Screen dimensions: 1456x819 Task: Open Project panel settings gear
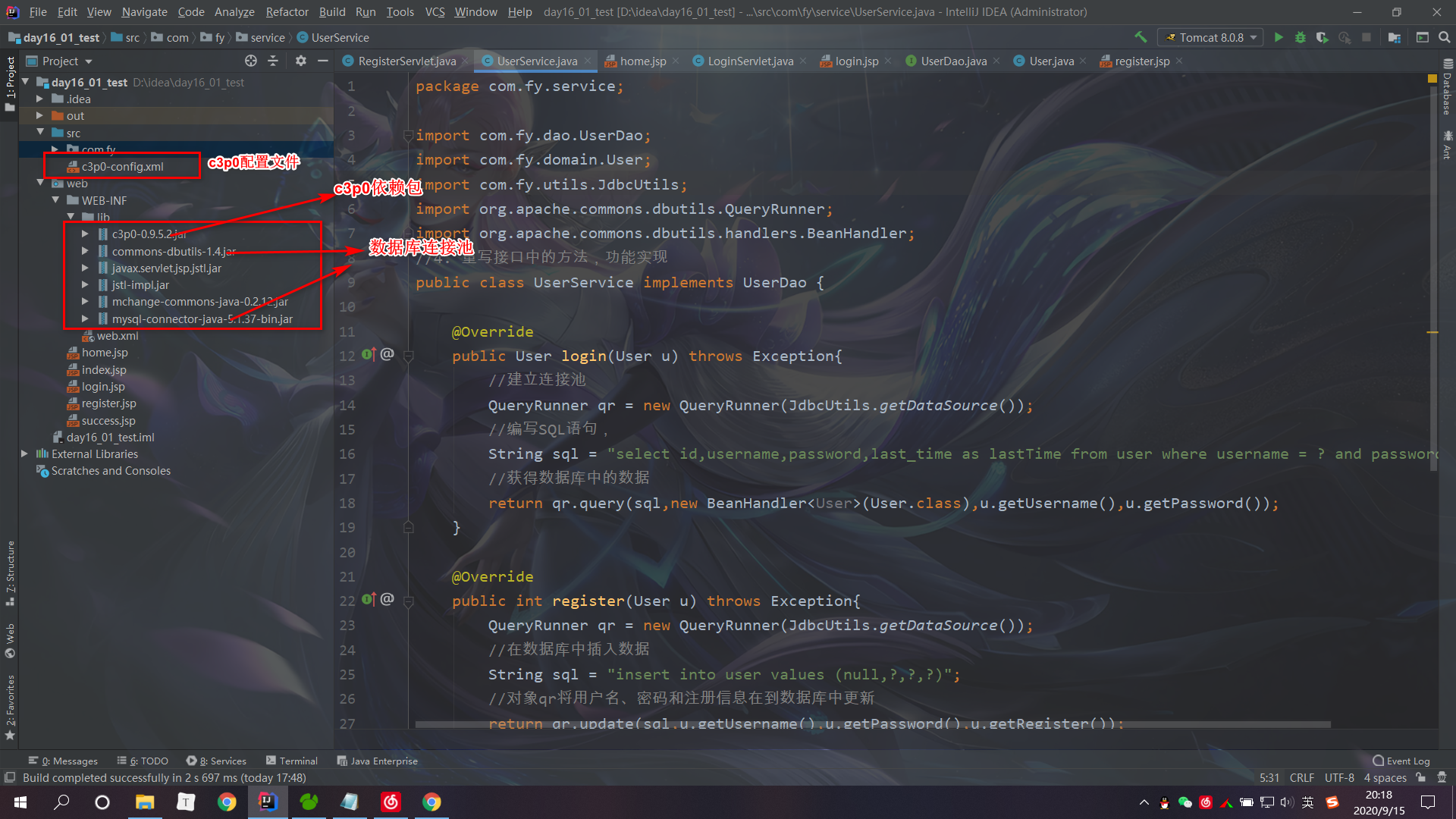click(301, 61)
